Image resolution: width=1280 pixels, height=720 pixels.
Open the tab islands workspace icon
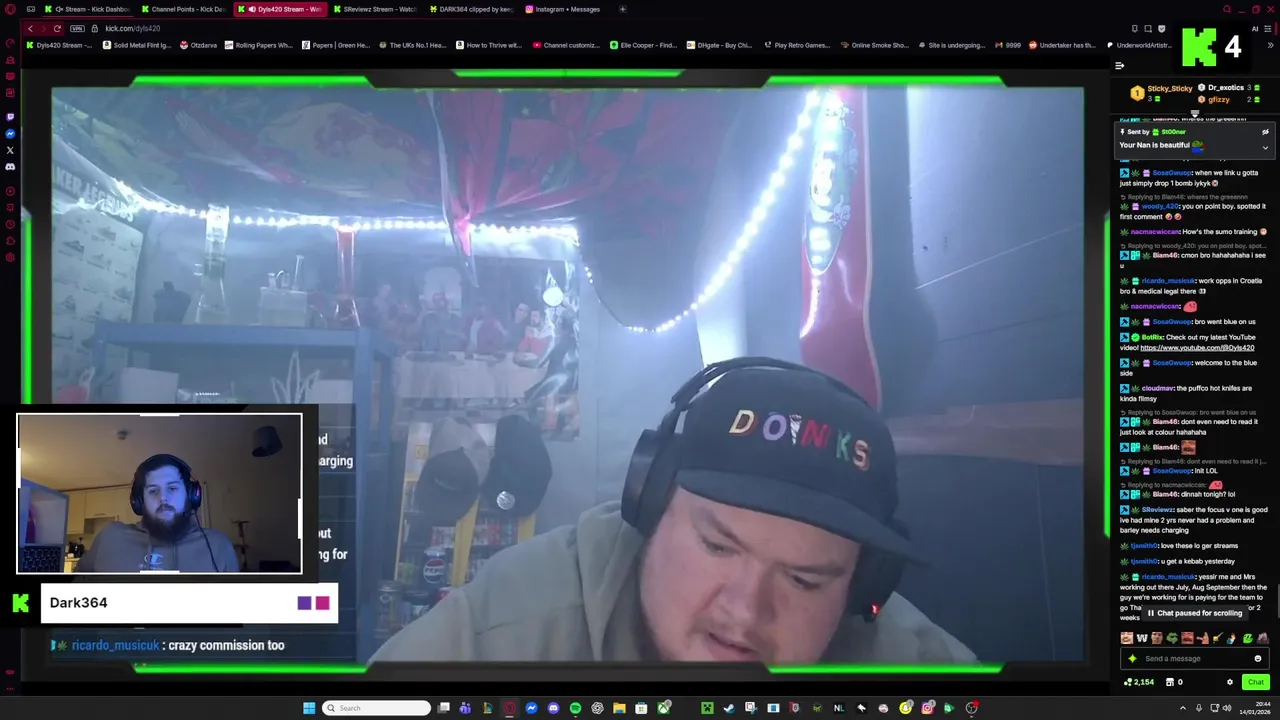tap(30, 9)
